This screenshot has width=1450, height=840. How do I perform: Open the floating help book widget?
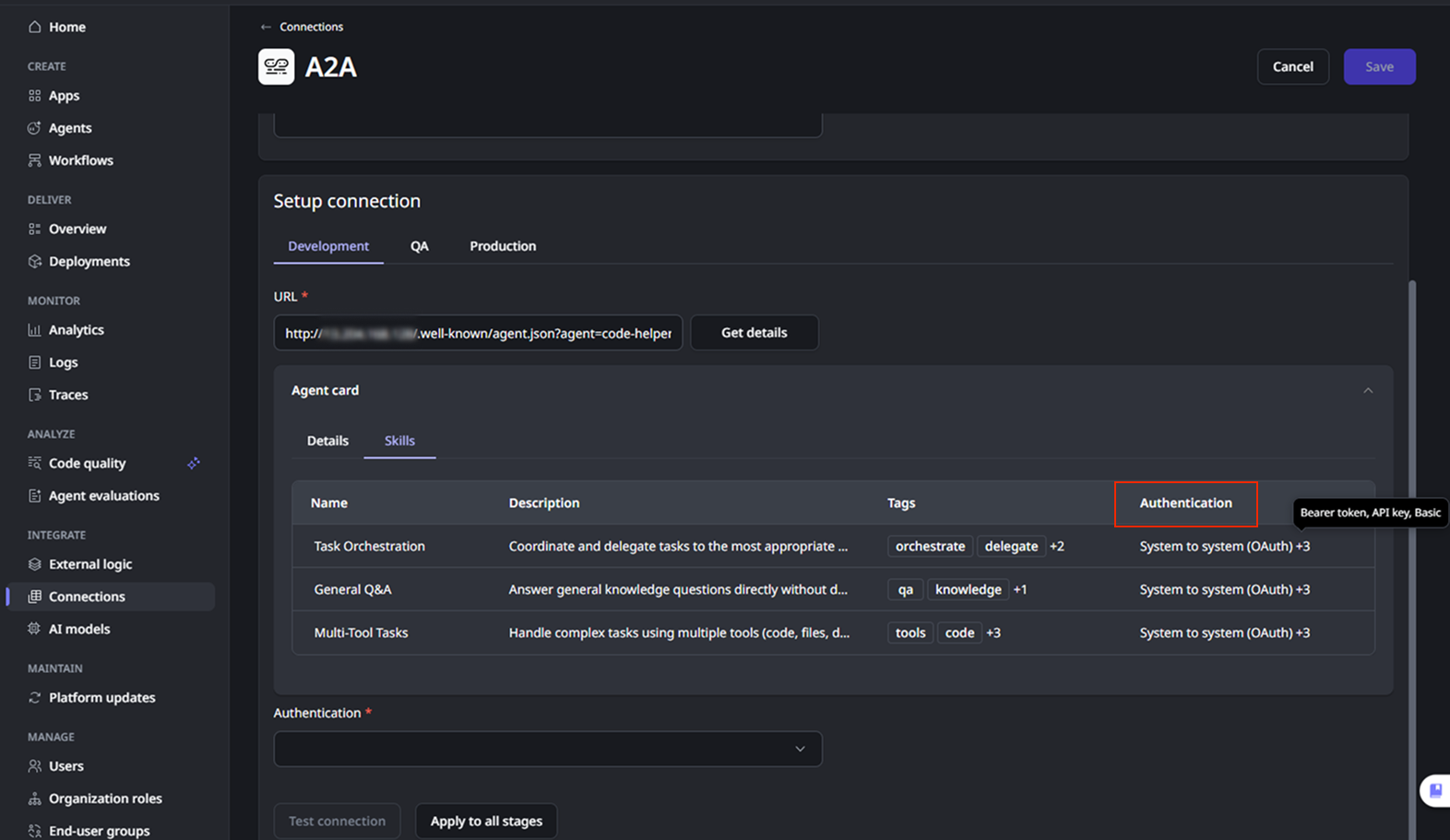click(1435, 790)
